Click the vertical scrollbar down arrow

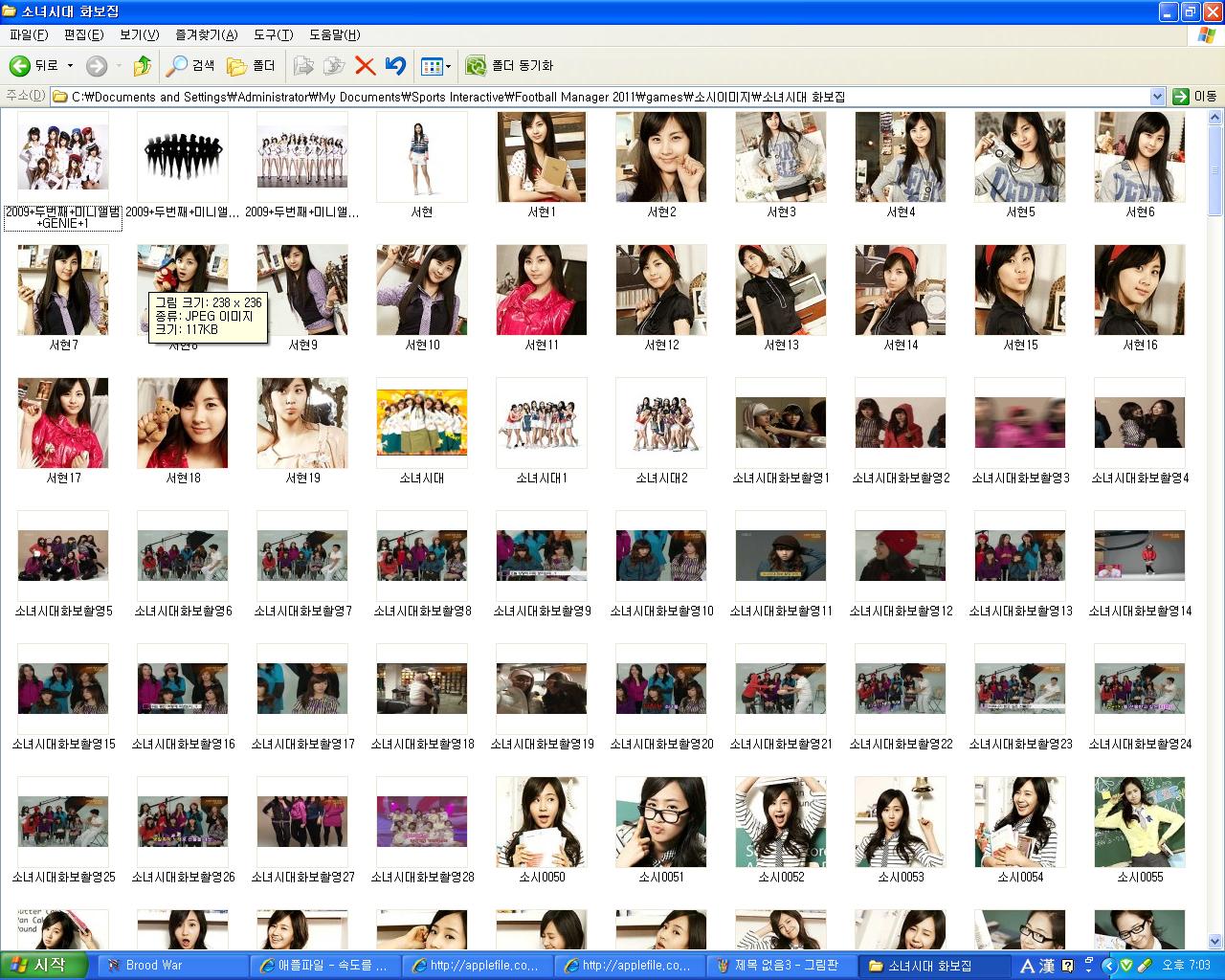tap(1215, 941)
